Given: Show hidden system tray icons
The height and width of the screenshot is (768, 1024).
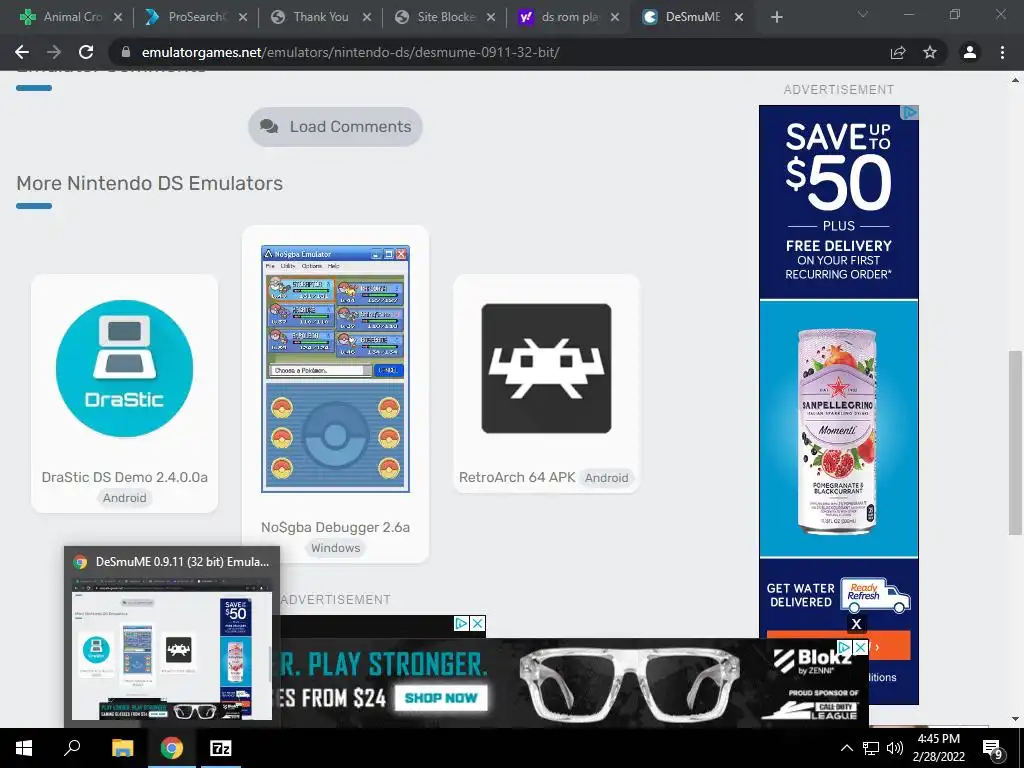Looking at the screenshot, I should pos(846,748).
